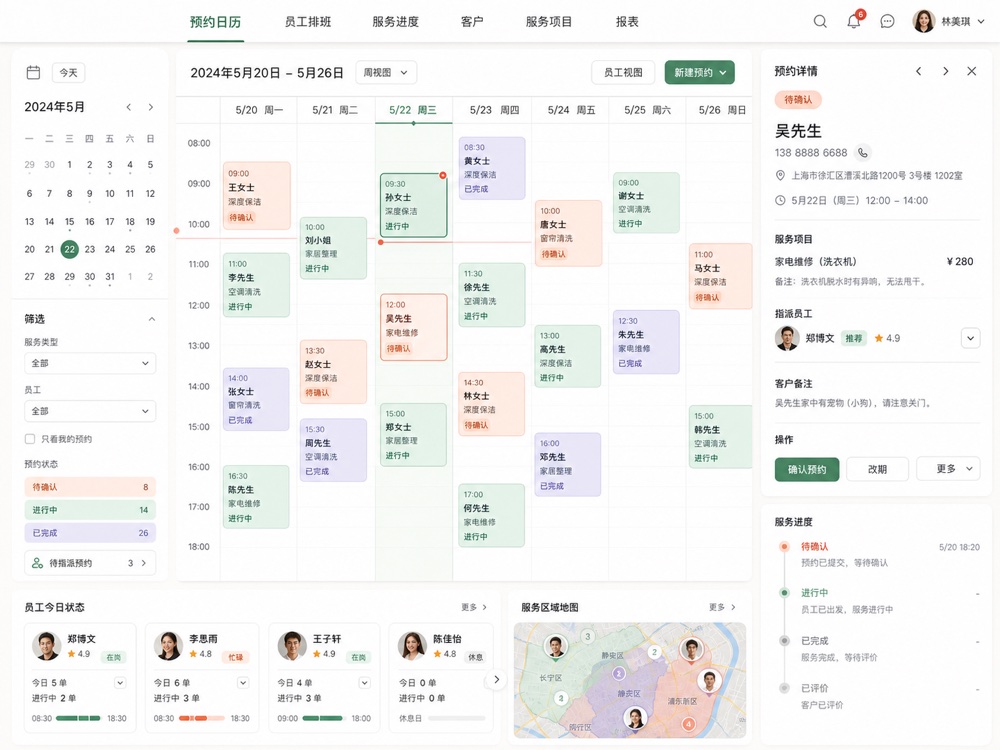Show previous appointment detail arrow
Image resolution: width=1000 pixels, height=750 pixels.
918,71
